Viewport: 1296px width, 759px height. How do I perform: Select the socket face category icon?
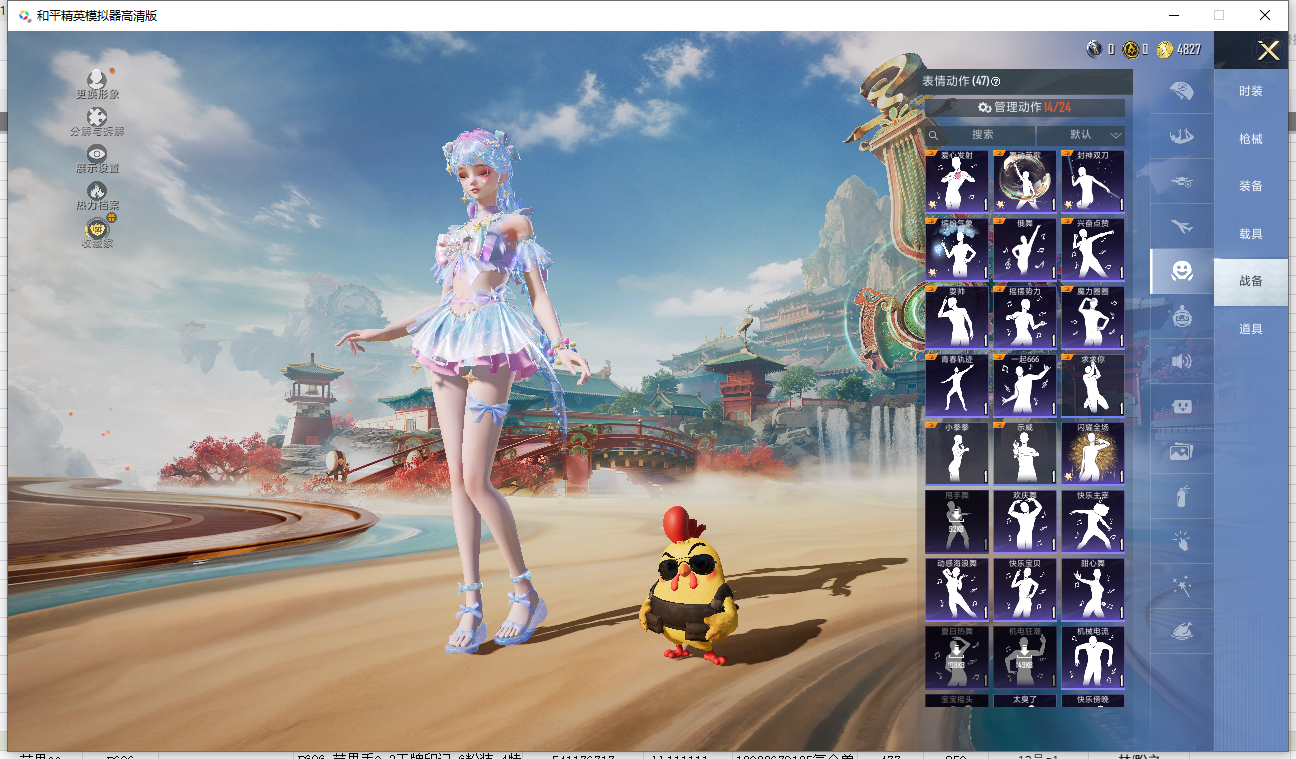(1182, 407)
